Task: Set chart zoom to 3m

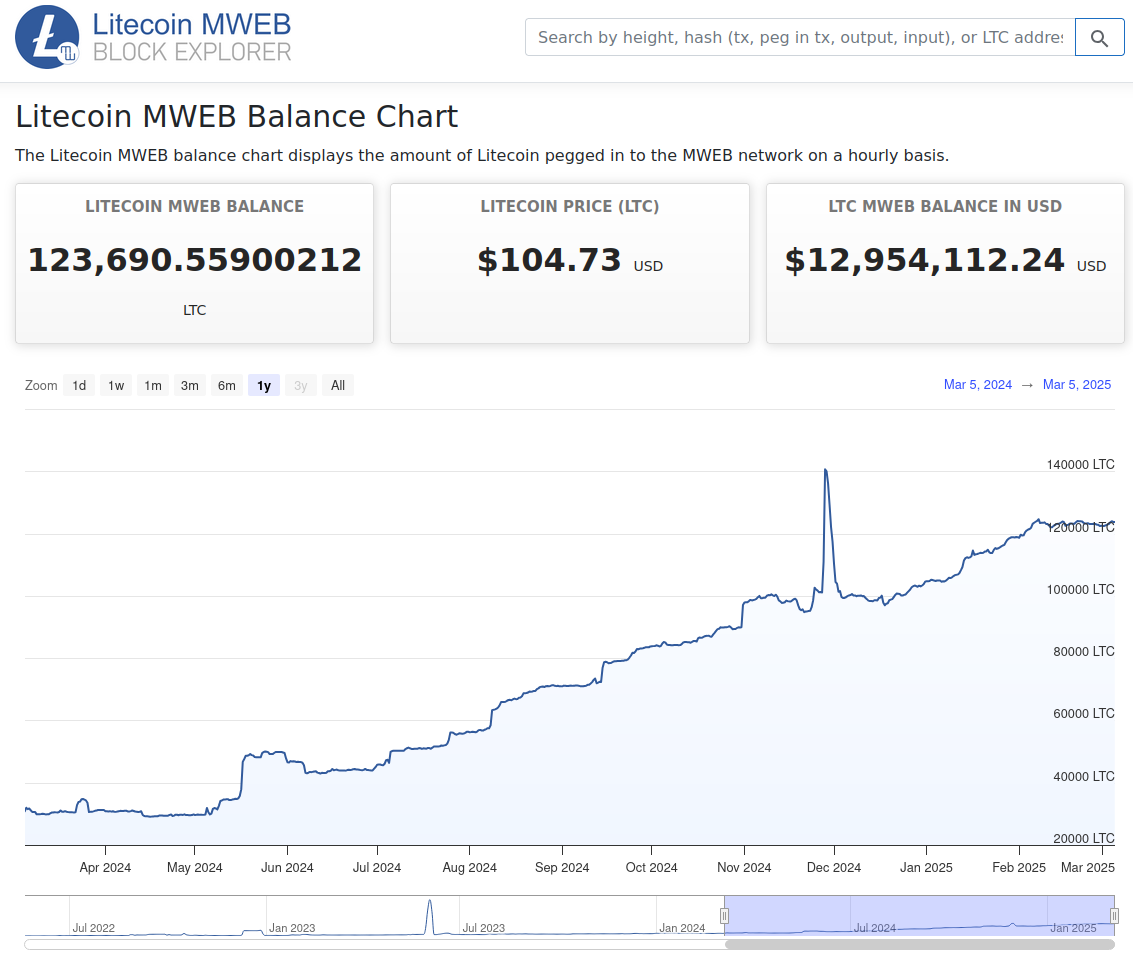Action: 189,385
